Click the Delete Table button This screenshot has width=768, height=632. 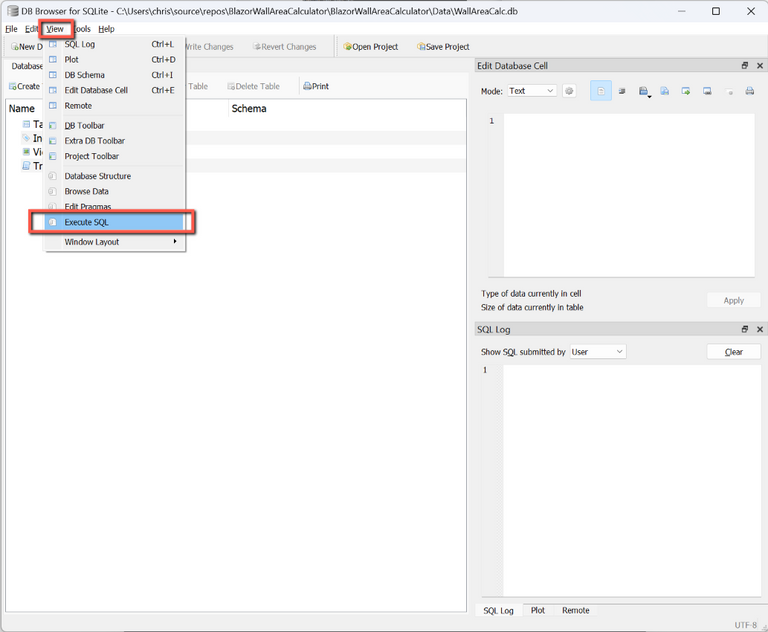coord(253,86)
